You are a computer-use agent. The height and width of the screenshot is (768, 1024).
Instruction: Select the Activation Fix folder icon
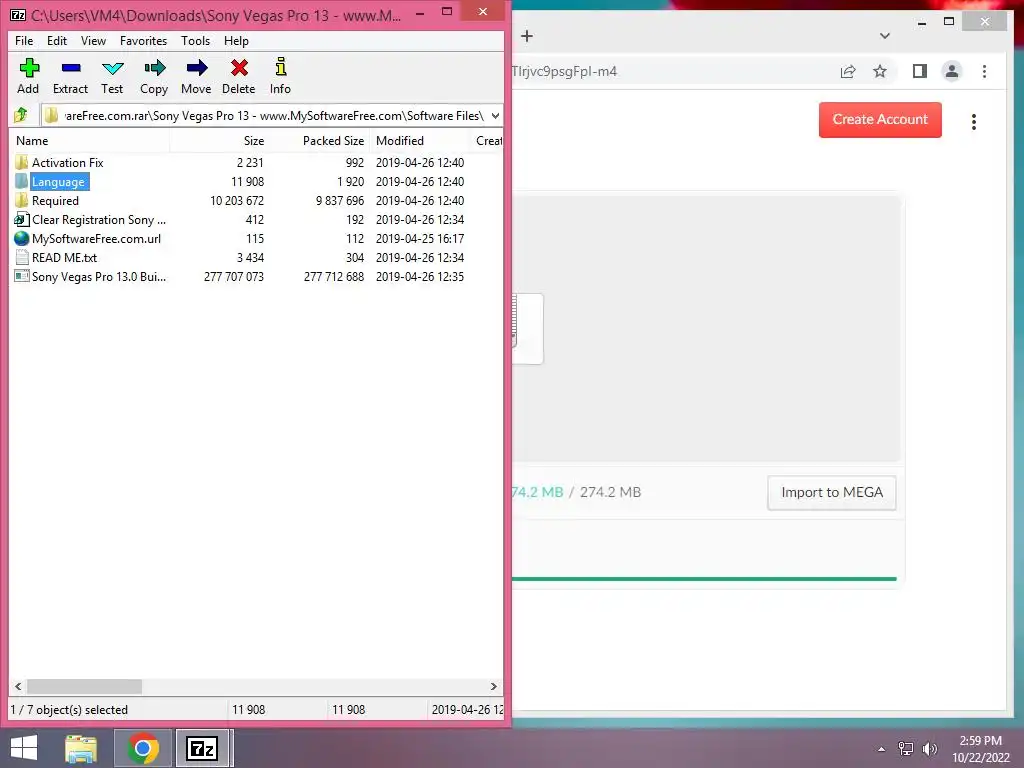[x=22, y=162]
